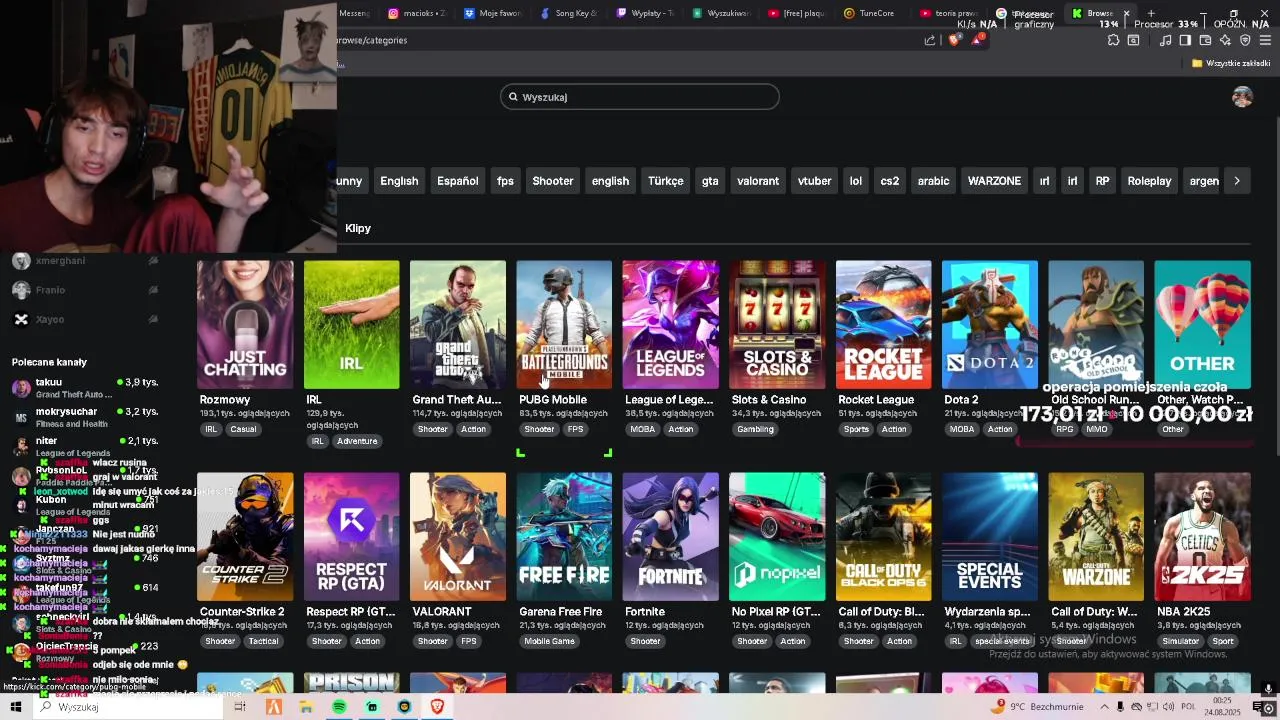
Task: Switch to the Moje faworyty browser tab
Action: [x=492, y=13]
